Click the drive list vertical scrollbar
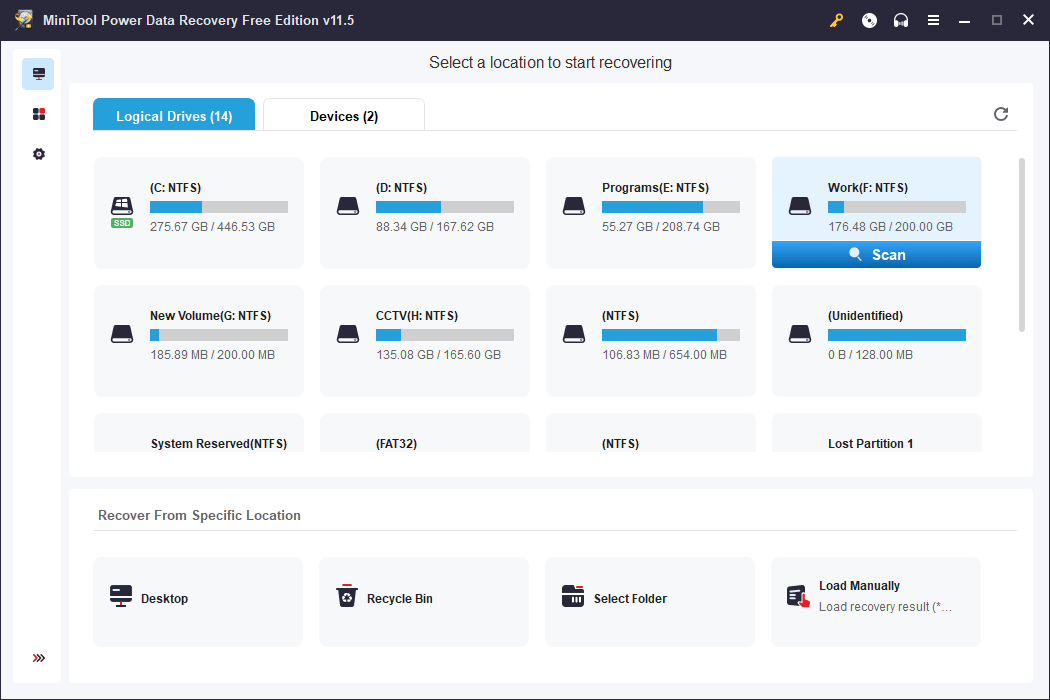Viewport: 1050px width, 700px height. (x=1021, y=245)
